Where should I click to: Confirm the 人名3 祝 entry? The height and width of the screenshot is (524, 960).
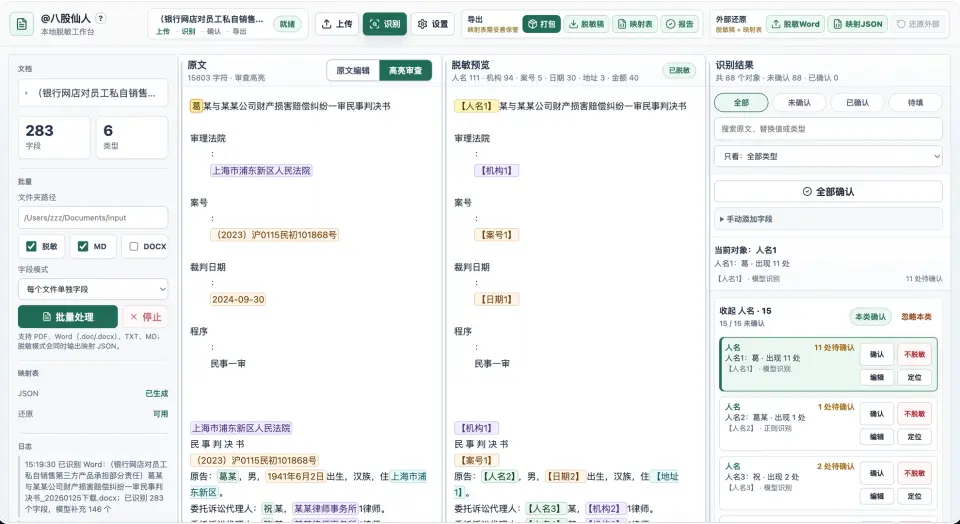coord(877,473)
